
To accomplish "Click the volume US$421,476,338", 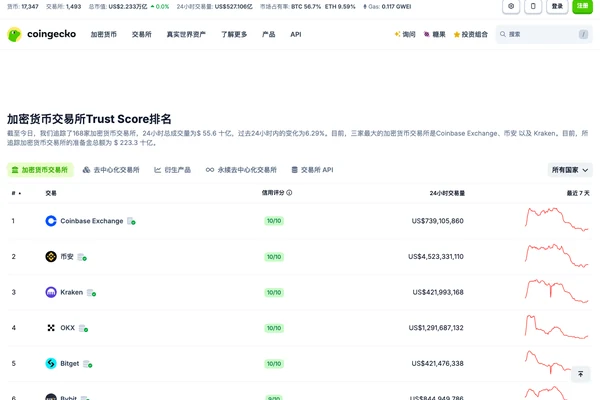I will pyautogui.click(x=437, y=363).
